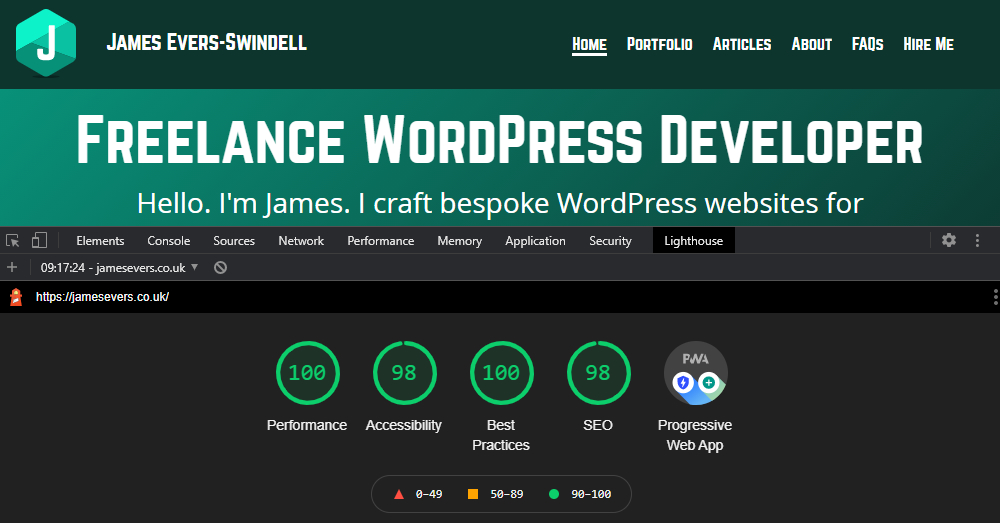The image size is (1000, 523).
Task: Click the SEO label under gauge
Action: [x=598, y=425]
